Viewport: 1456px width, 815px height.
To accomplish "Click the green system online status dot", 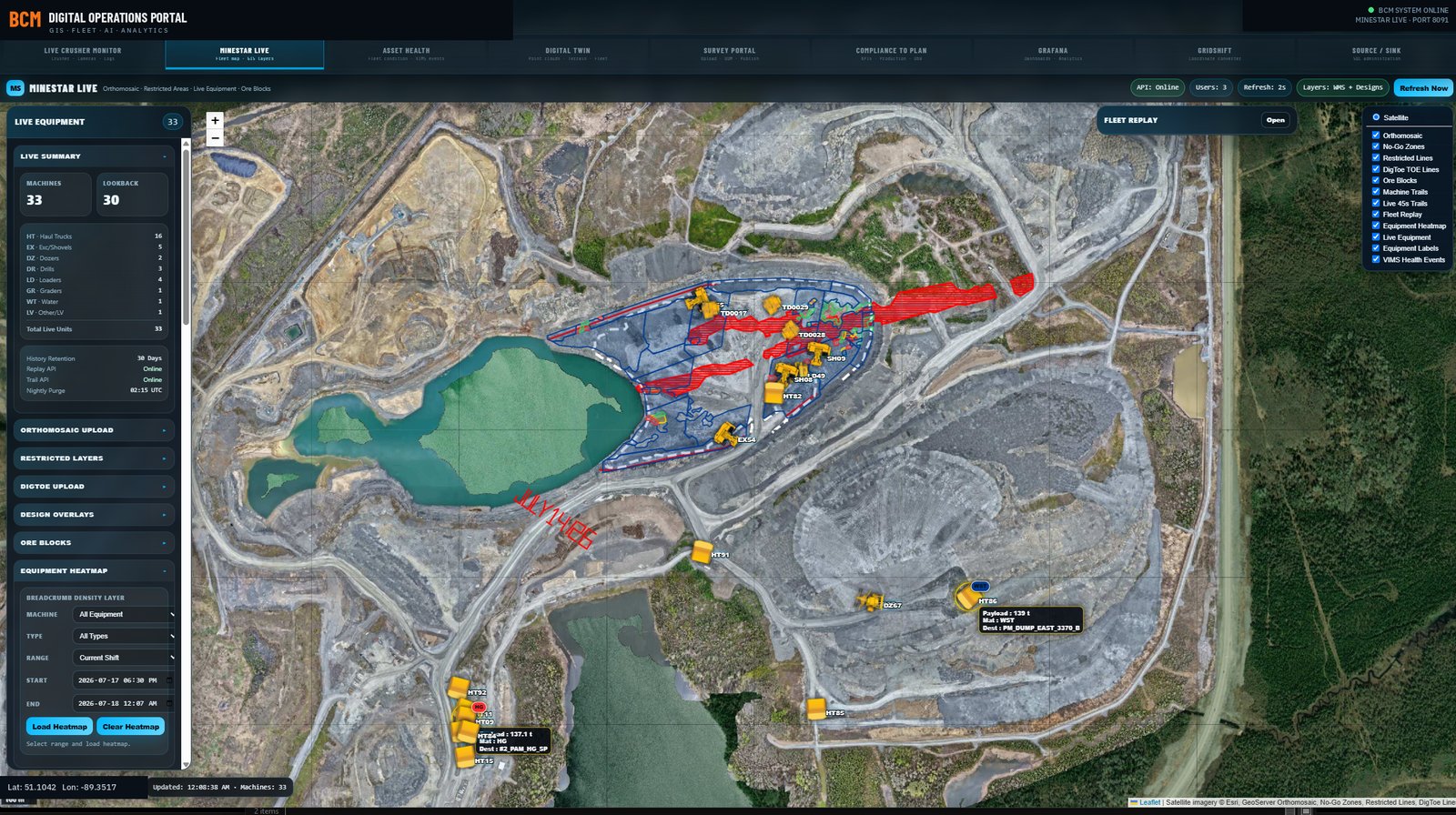I will (x=1371, y=10).
